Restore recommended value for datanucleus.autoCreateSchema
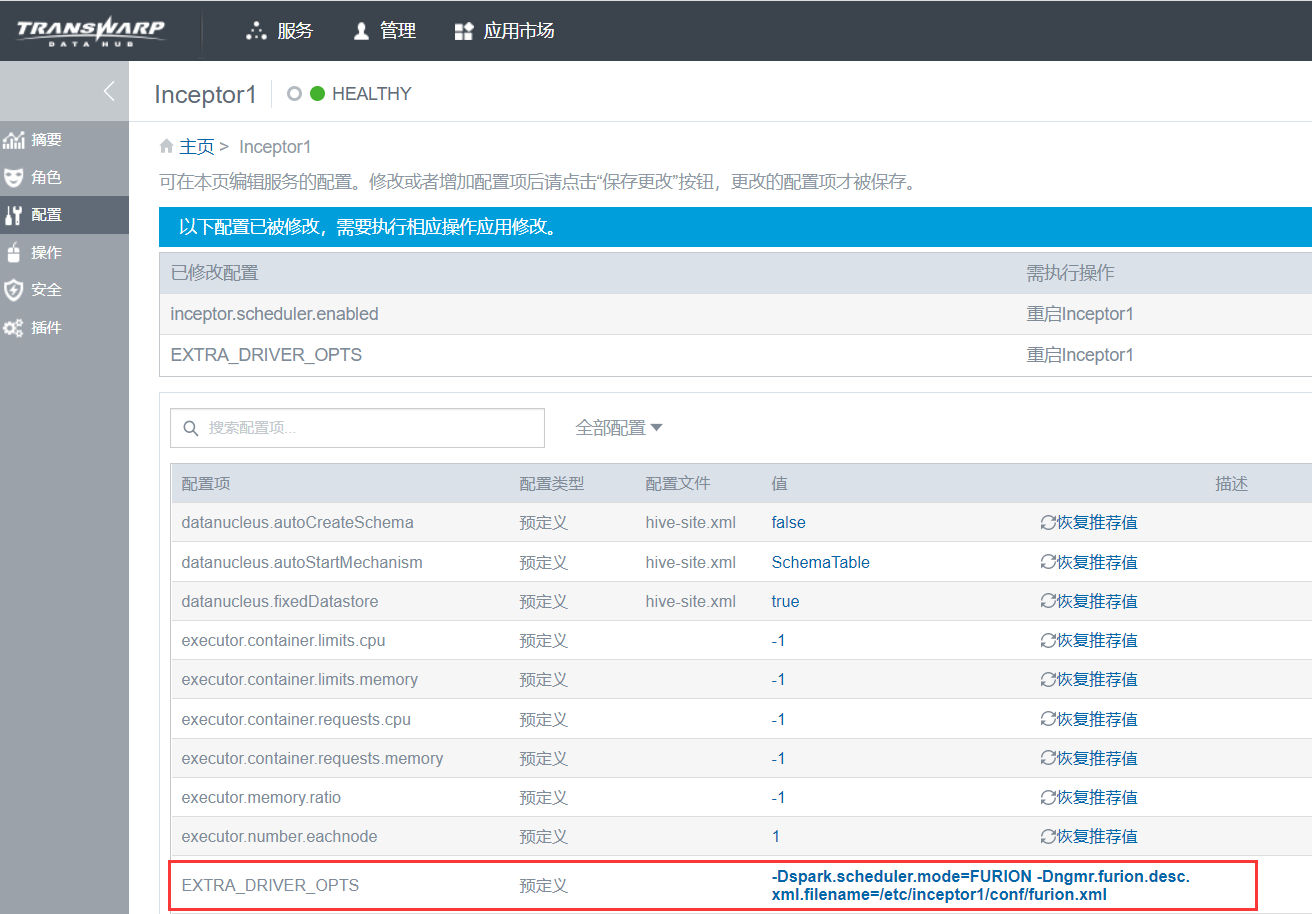The height and width of the screenshot is (914, 1312). tap(1089, 523)
